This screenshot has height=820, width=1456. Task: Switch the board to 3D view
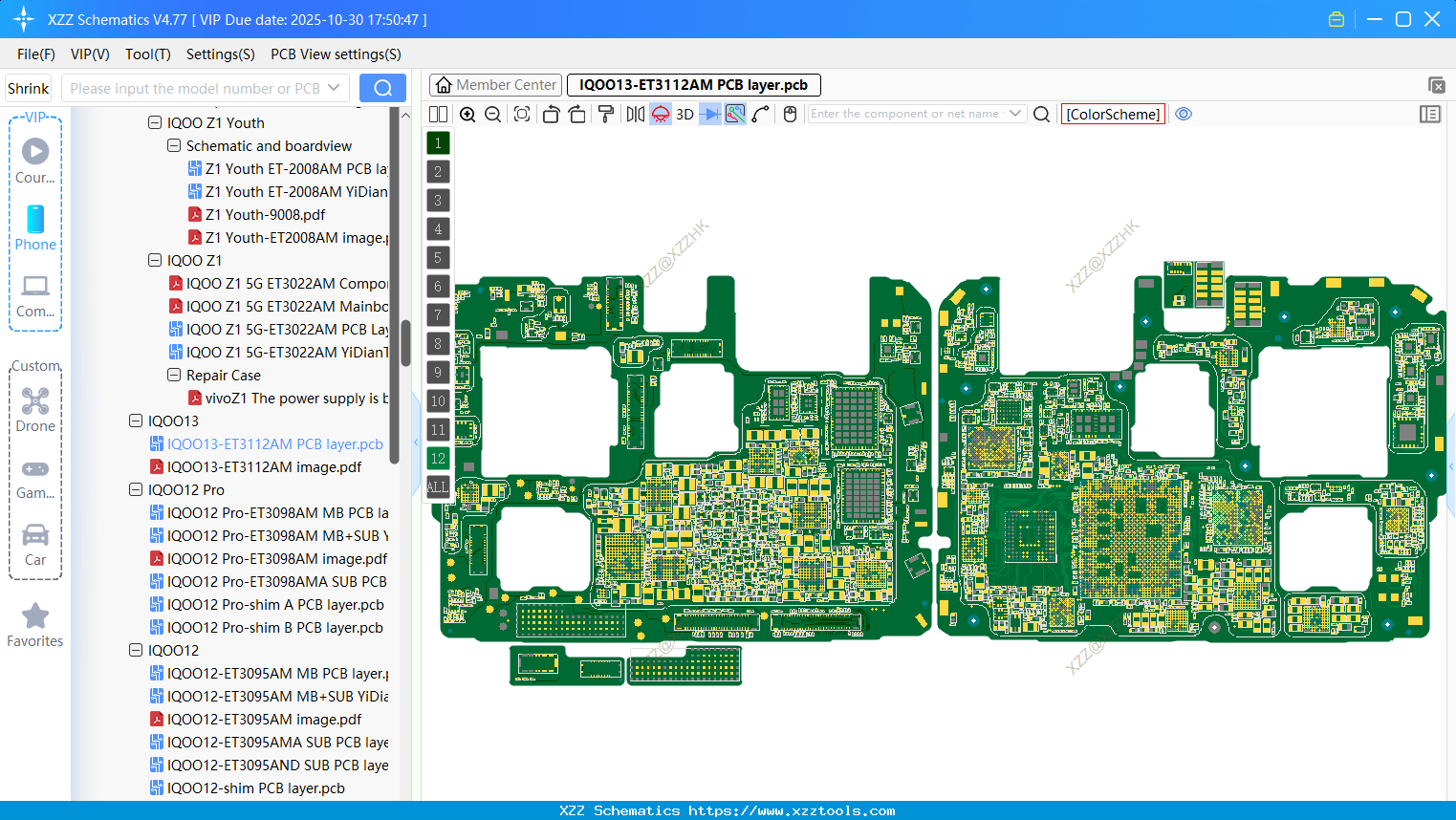(x=685, y=114)
